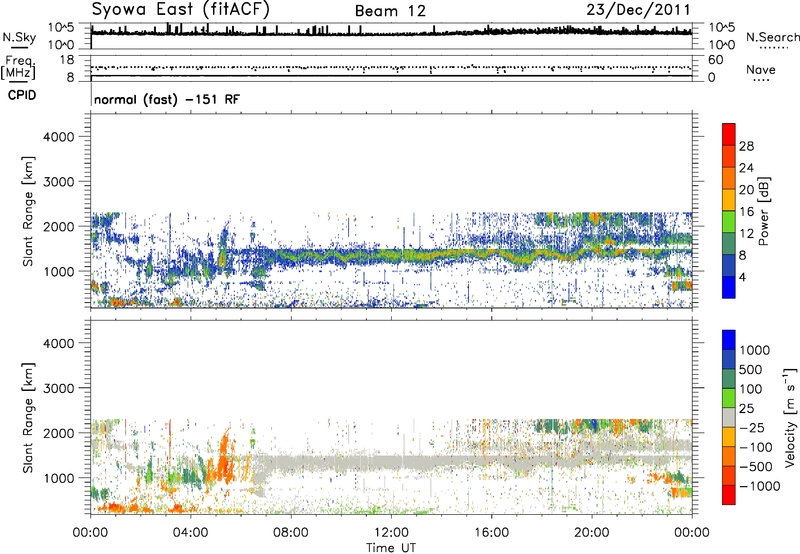Click the 'N.Sky' axis label

[19, 37]
